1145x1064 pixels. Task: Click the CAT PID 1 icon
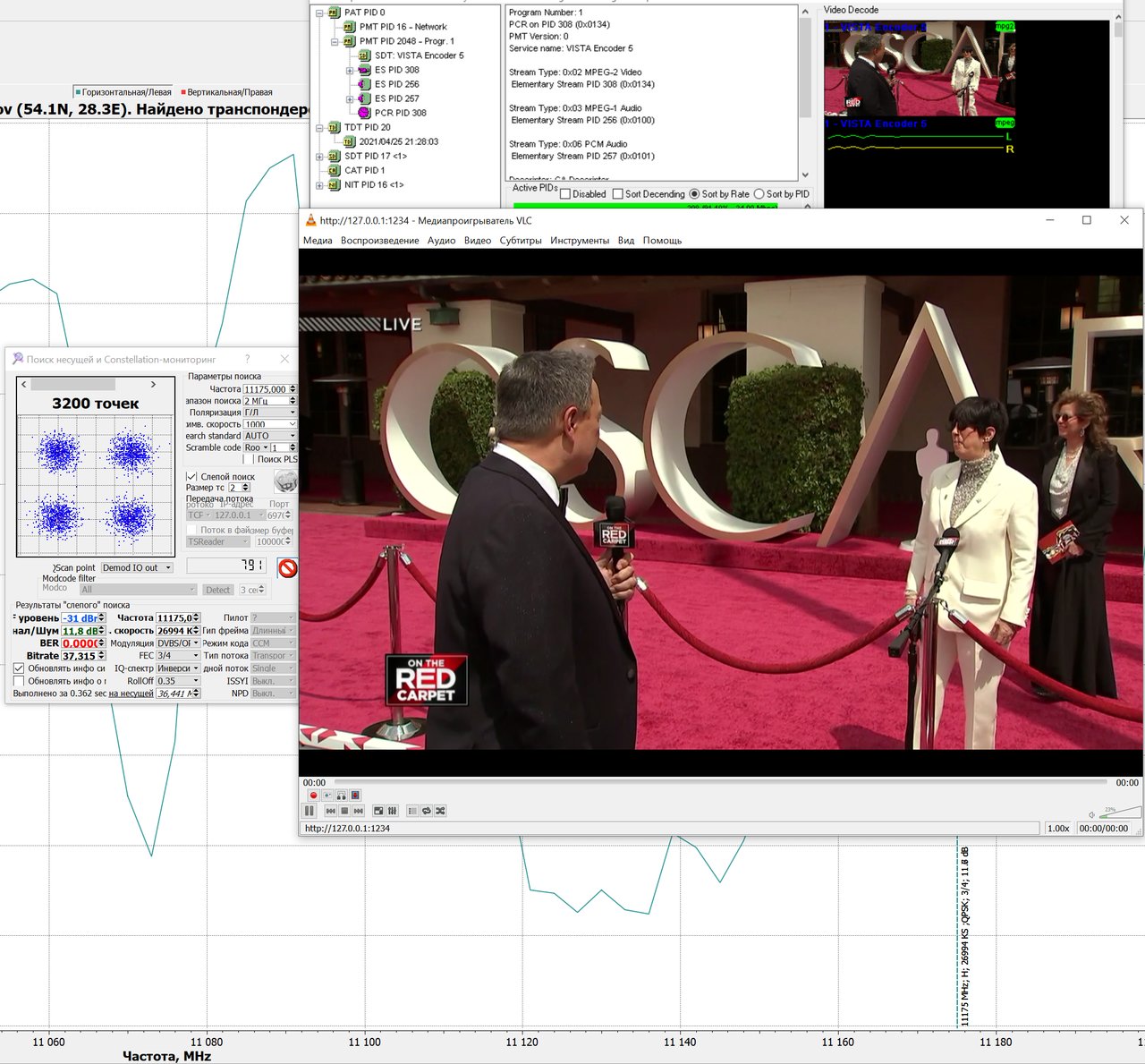click(335, 170)
